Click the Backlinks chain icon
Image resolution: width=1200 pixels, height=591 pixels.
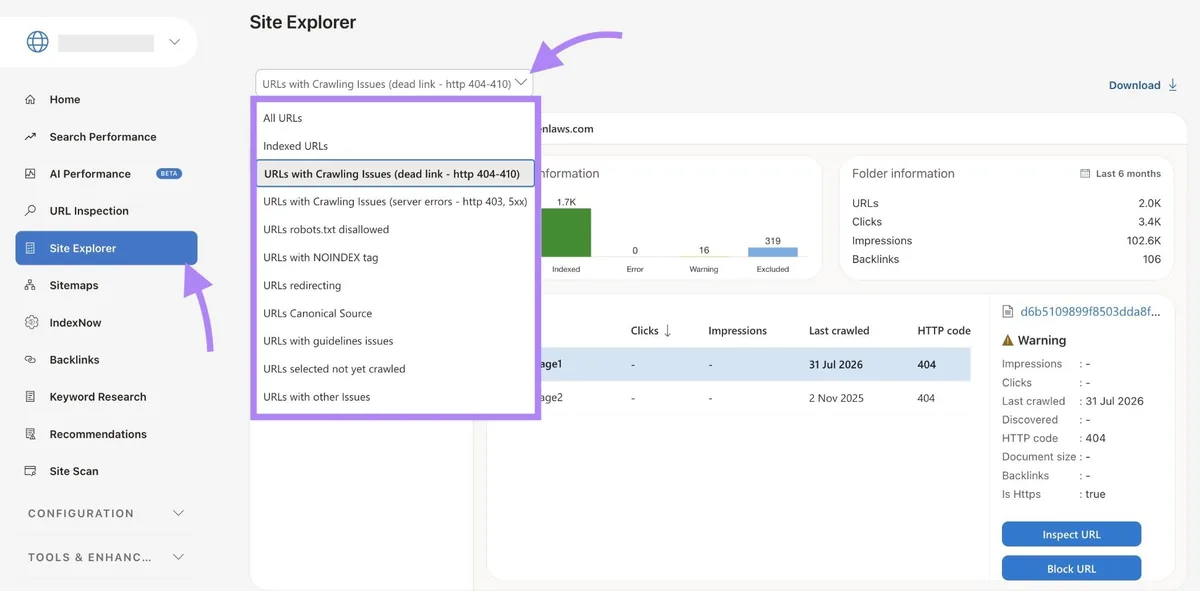(x=30, y=360)
